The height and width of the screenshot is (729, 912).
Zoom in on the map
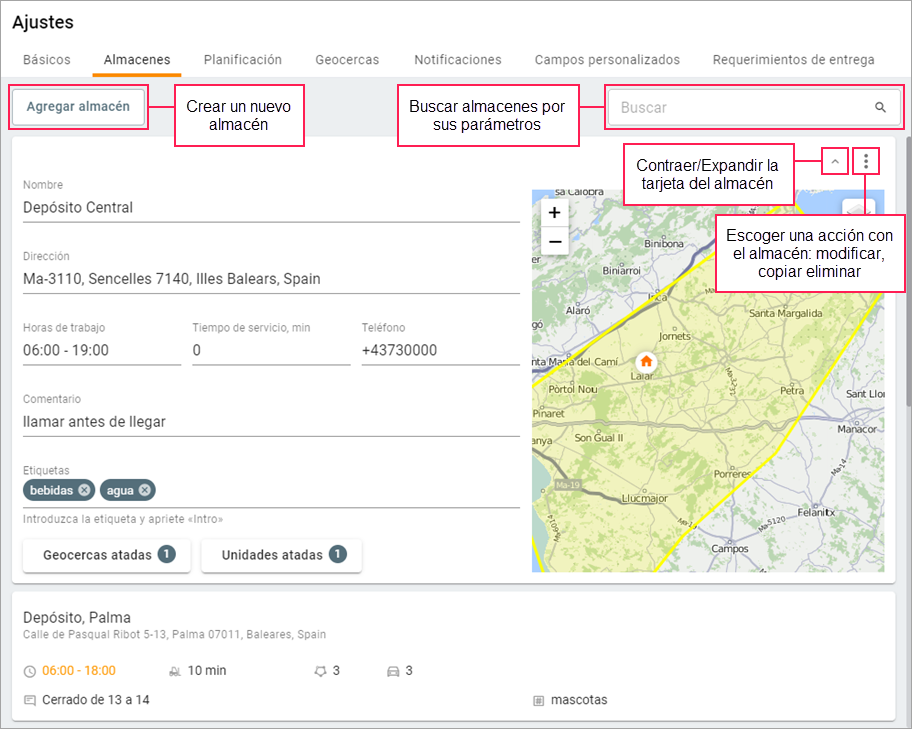coord(554,212)
